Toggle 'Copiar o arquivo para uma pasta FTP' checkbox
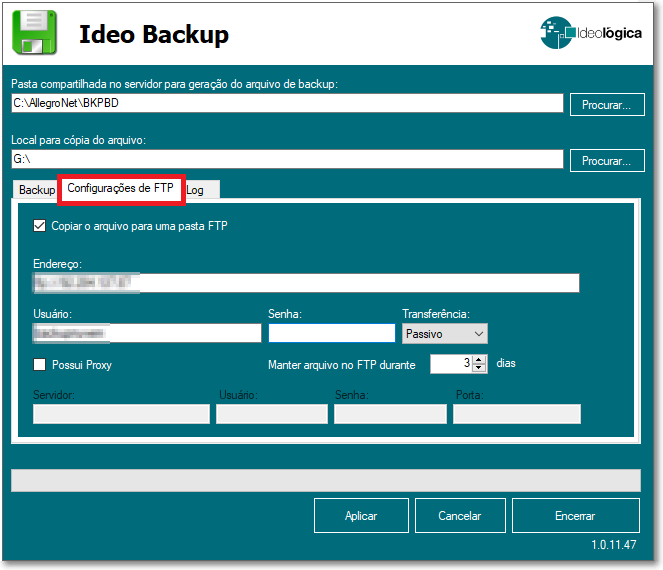This screenshot has width=663, height=570. coord(39,226)
